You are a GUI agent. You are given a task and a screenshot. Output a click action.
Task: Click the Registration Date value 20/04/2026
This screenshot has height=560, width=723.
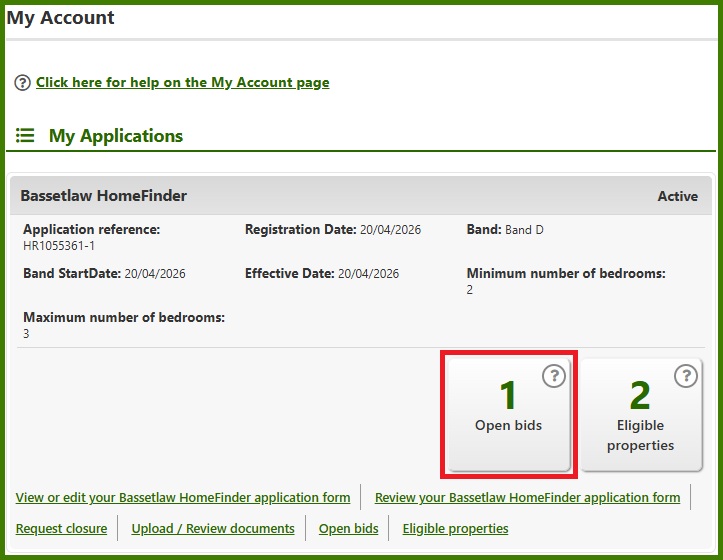[391, 230]
